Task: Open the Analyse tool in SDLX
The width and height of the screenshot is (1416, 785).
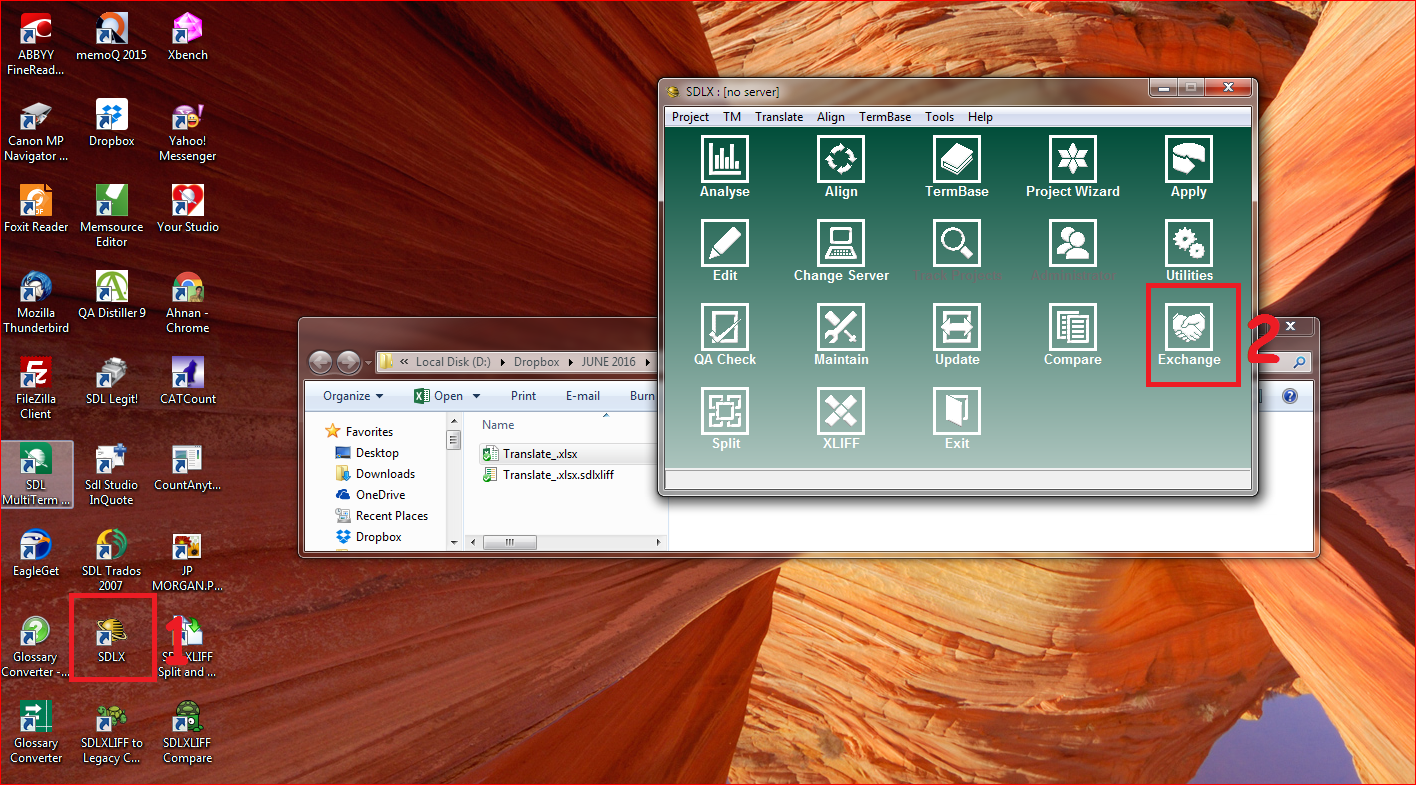Action: (725, 167)
